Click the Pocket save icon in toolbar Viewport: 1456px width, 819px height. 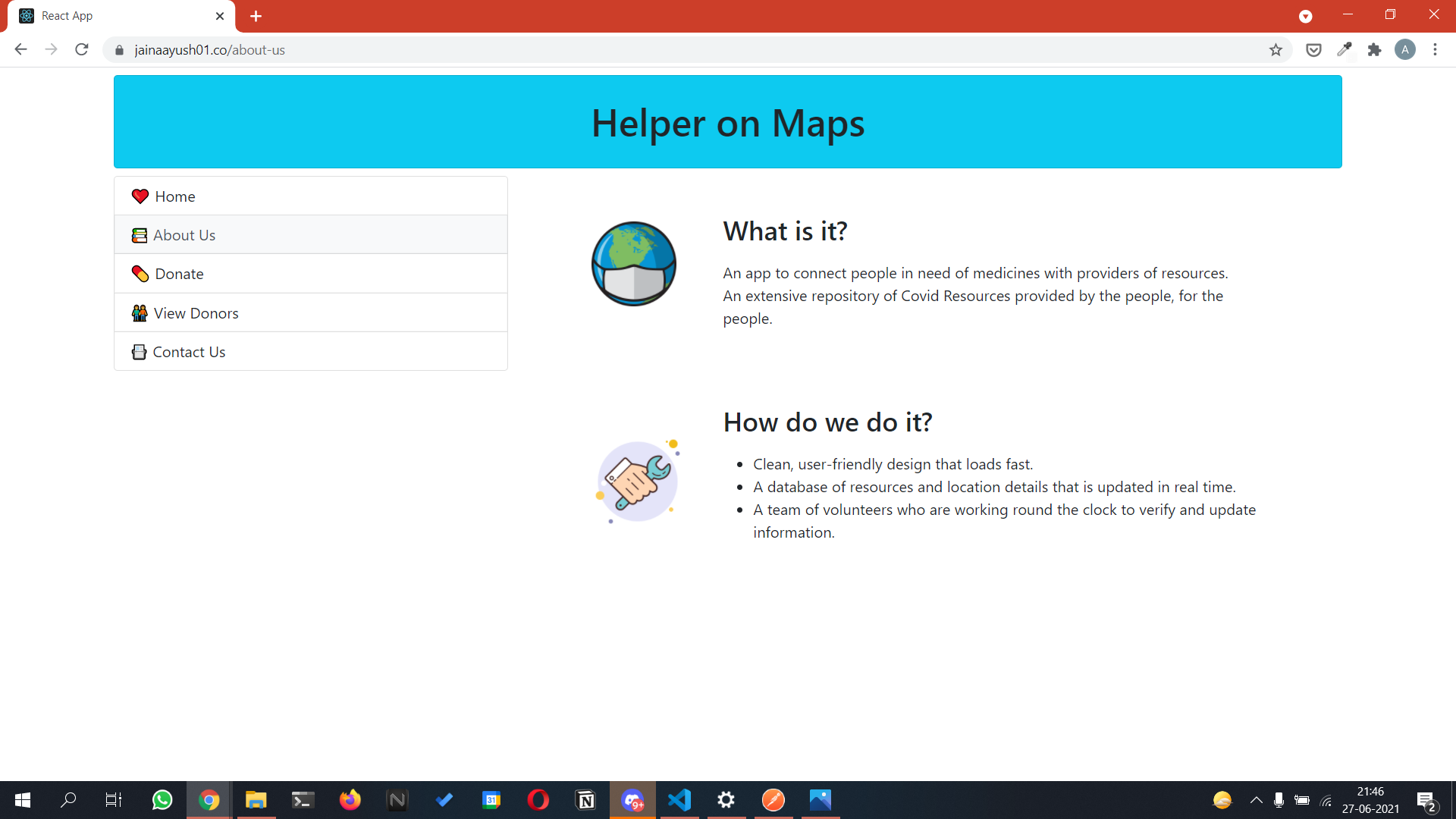(1313, 50)
